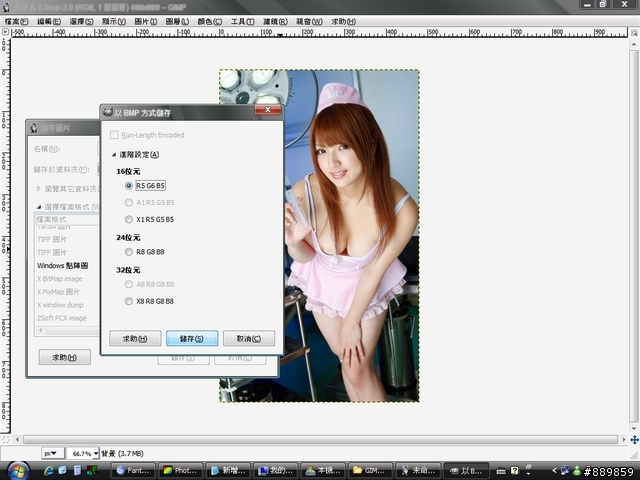Open the 編輯(E) menu
This screenshot has height=480, width=640.
pyautogui.click(x=49, y=21)
